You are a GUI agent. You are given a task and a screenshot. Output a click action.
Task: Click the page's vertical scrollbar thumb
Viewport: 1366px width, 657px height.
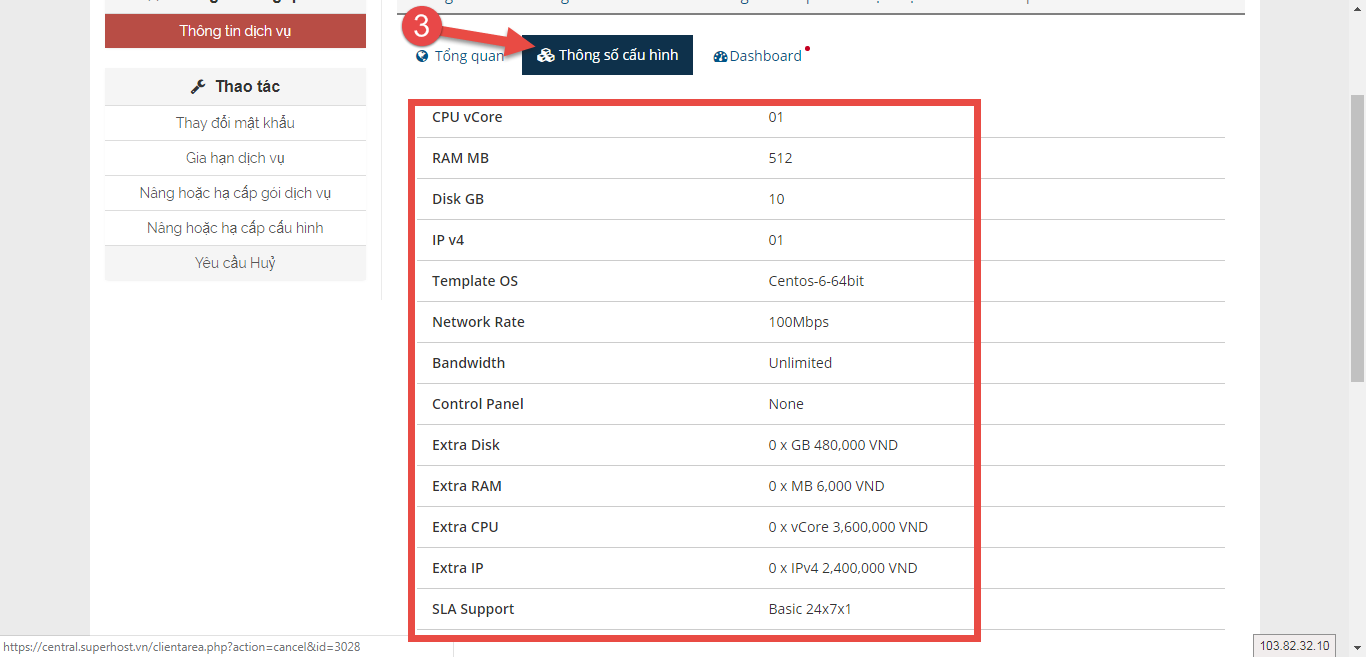(1357, 238)
